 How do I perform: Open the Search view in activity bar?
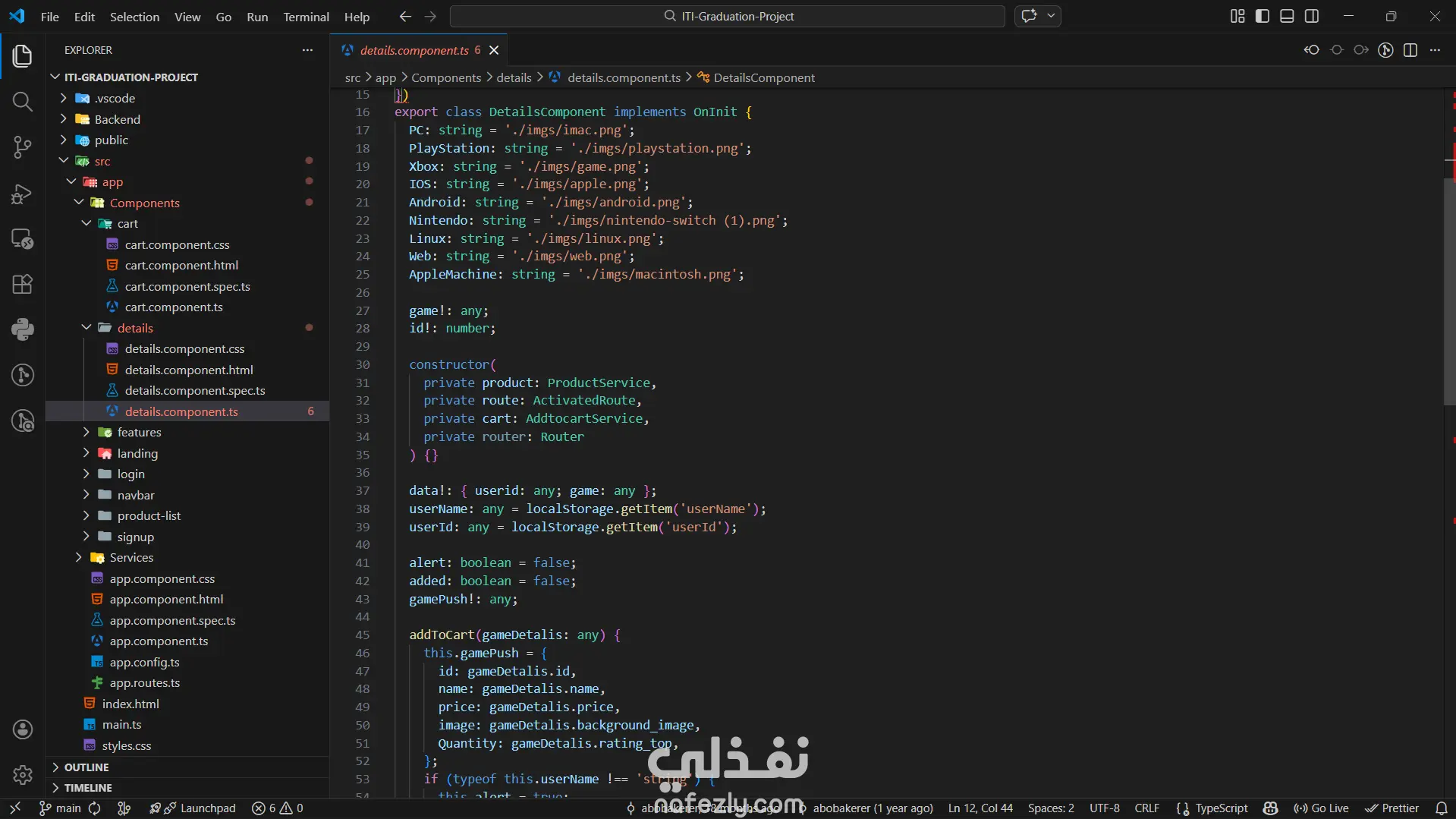22,101
